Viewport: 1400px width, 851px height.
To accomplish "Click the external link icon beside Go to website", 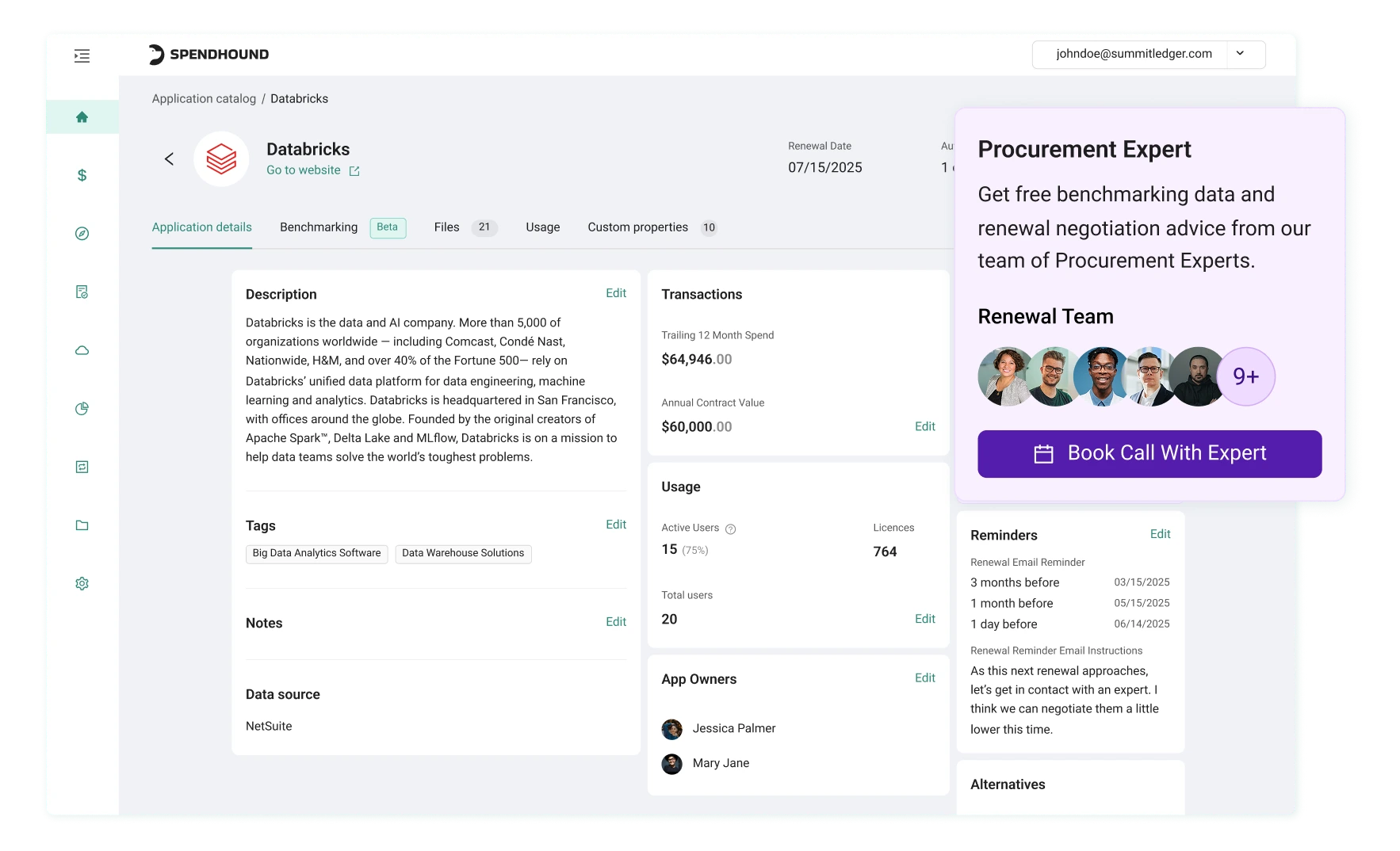I will tap(354, 171).
